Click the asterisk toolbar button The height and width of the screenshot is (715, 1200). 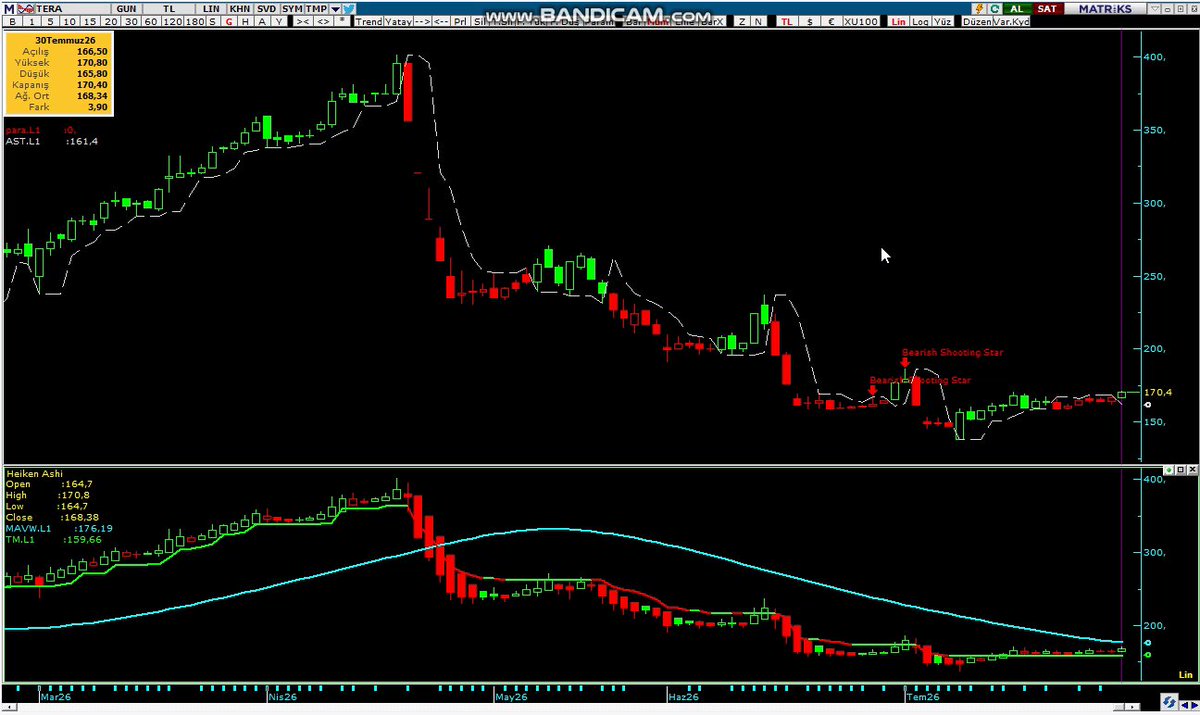point(343,21)
